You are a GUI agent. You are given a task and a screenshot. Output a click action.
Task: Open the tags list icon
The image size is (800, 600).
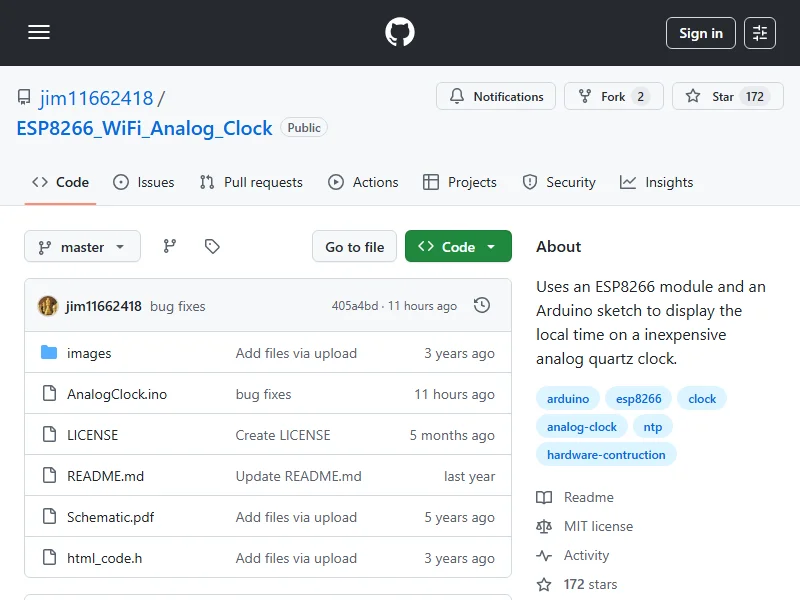point(212,246)
